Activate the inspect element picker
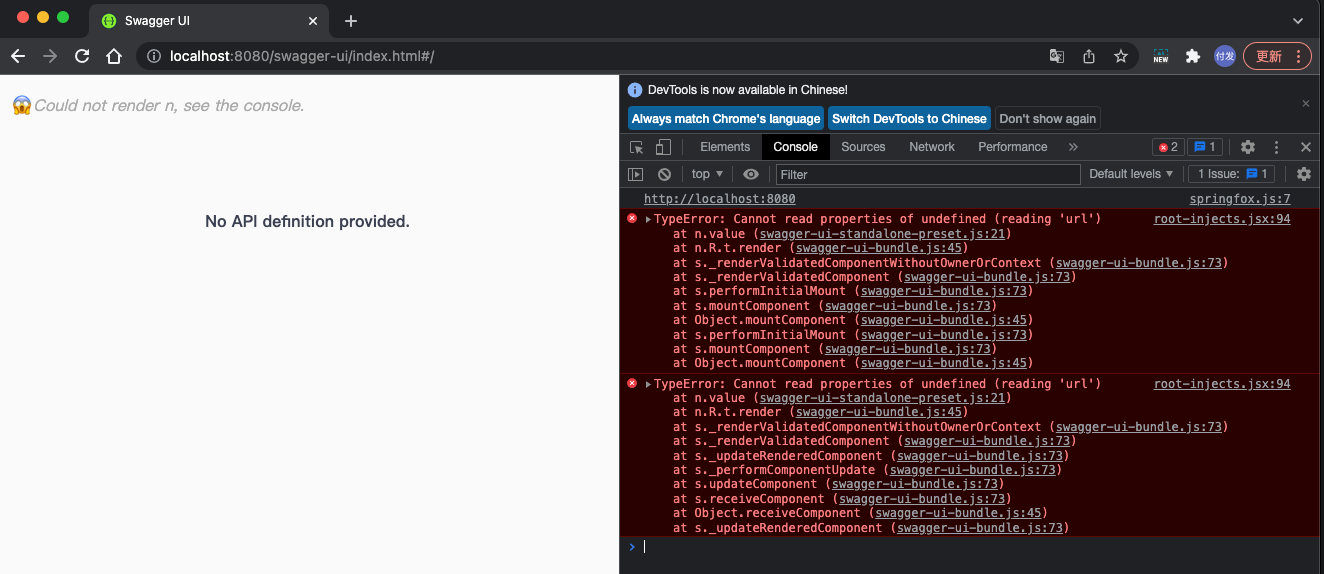Viewport: 1324px width, 574px height. pos(636,147)
